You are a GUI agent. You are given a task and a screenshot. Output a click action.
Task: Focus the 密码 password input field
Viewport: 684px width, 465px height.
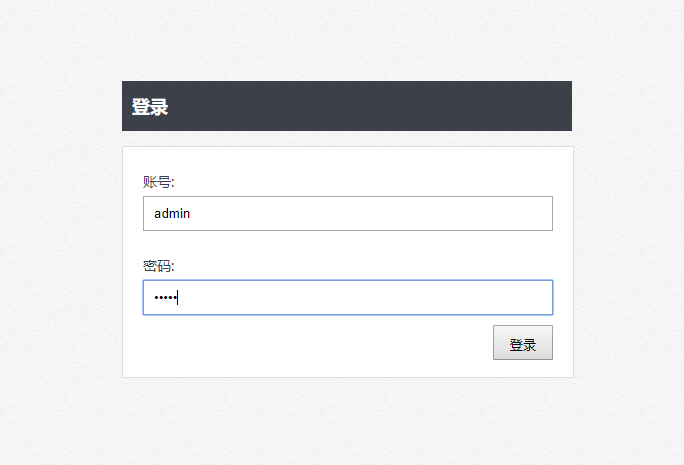tap(348, 297)
